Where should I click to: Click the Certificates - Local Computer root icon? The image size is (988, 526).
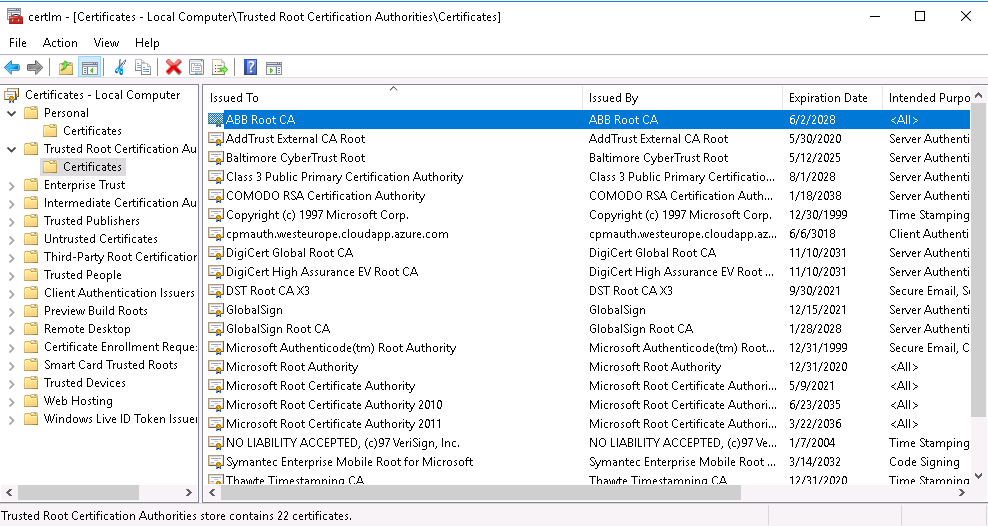[x=11, y=94]
